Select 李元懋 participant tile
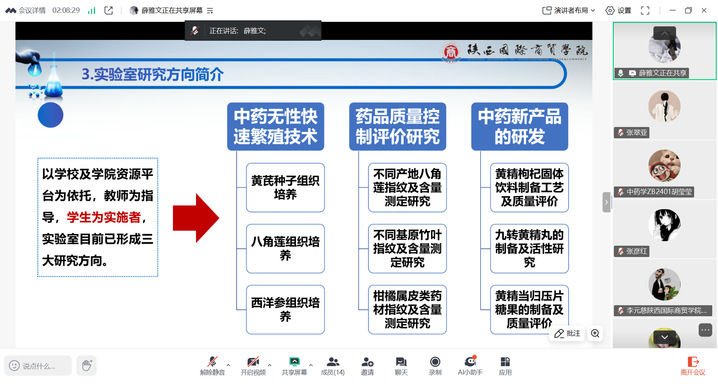 (664, 289)
